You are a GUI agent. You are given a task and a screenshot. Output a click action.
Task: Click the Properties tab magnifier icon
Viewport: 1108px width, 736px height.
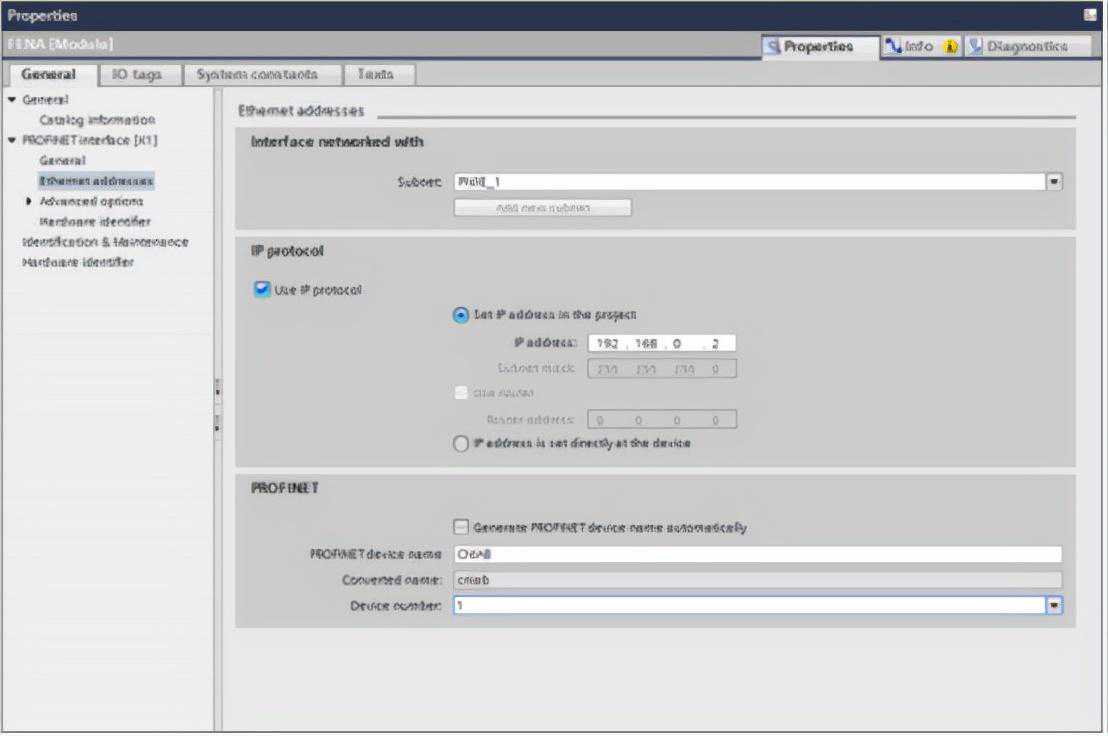[x=773, y=46]
